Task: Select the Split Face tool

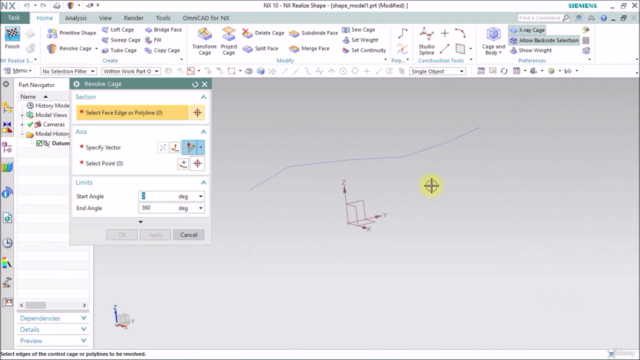Action: click(260, 49)
